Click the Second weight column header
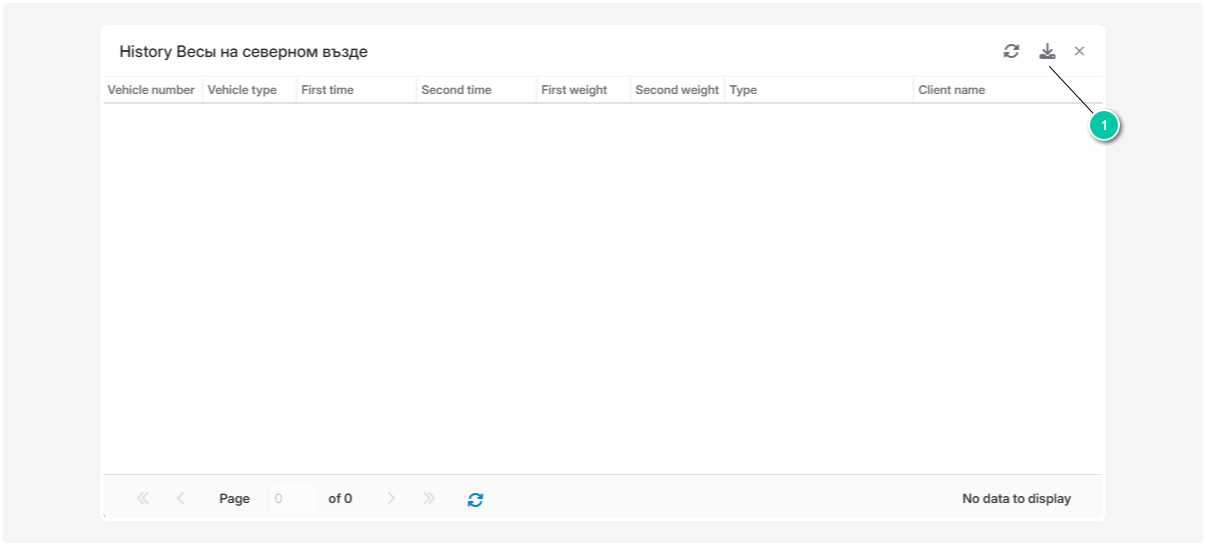 pyautogui.click(x=677, y=90)
